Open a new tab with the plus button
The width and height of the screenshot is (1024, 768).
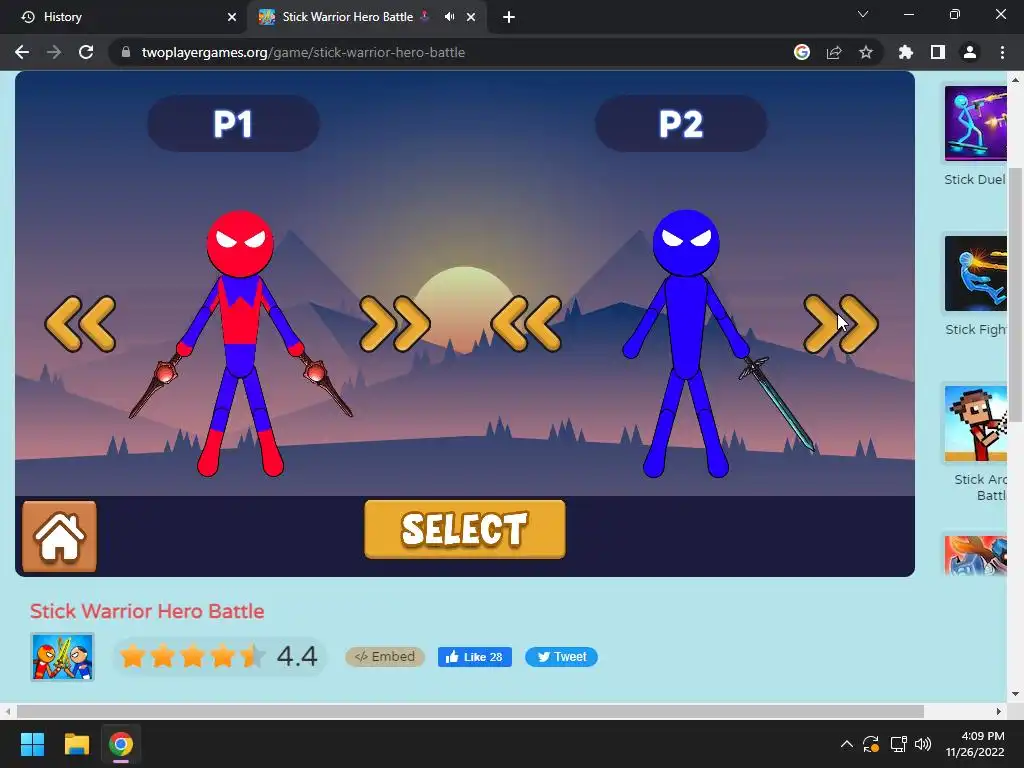click(x=509, y=17)
